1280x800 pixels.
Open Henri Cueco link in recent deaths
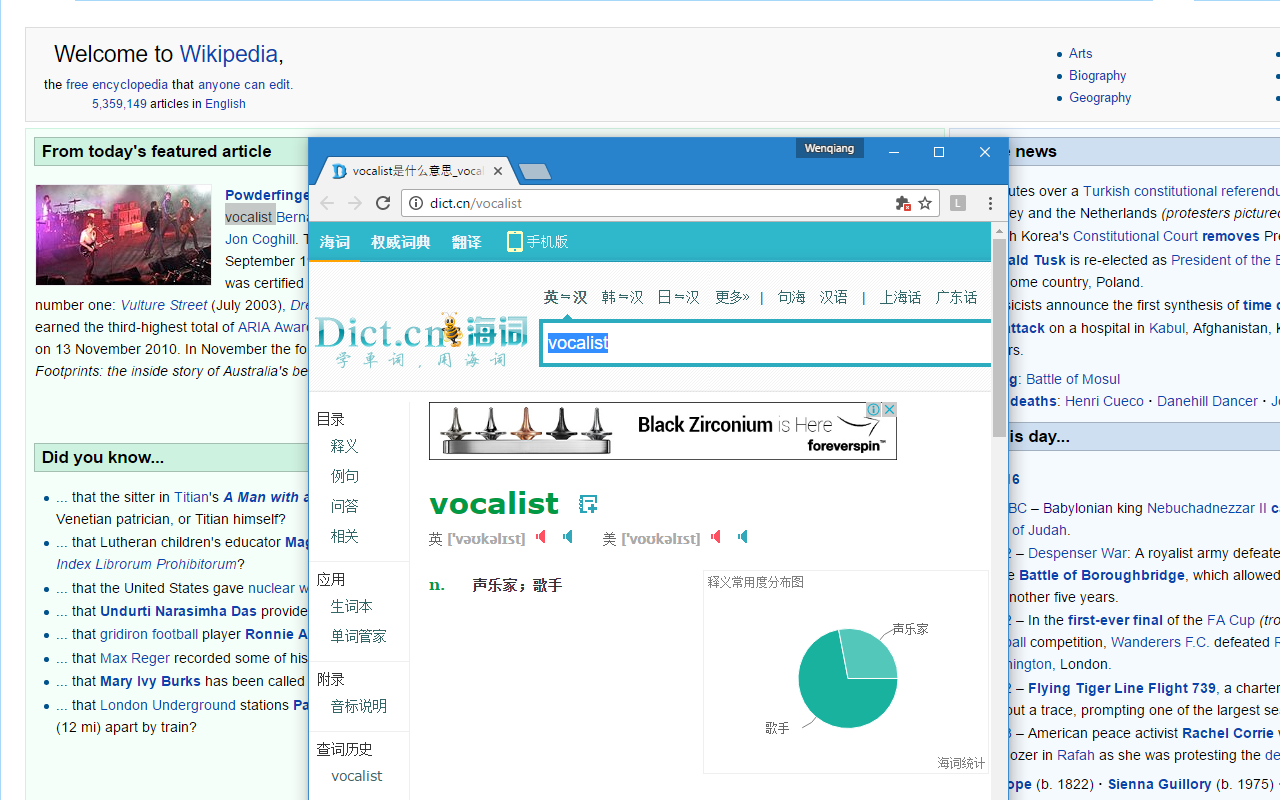(1105, 401)
